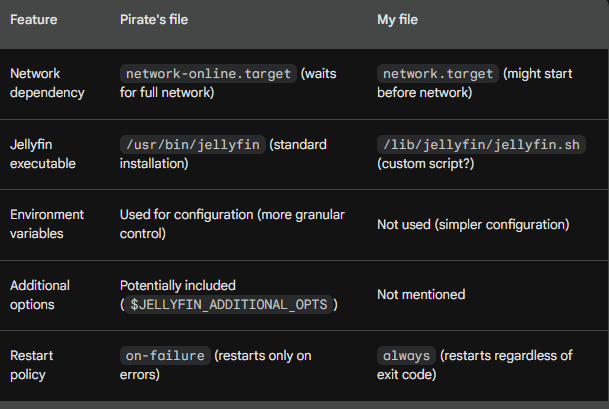Click the "Network dependency" row label
609x409 pixels.
[x=45, y=82]
